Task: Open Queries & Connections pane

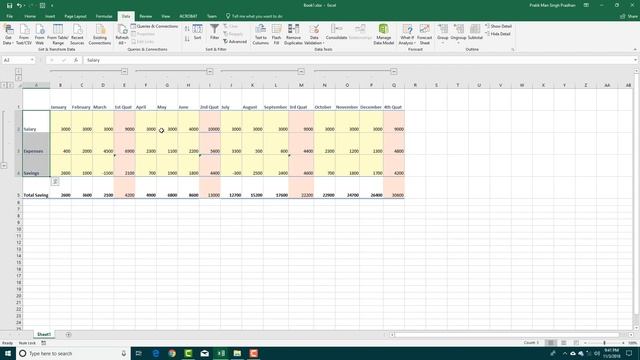Action: tap(154, 26)
